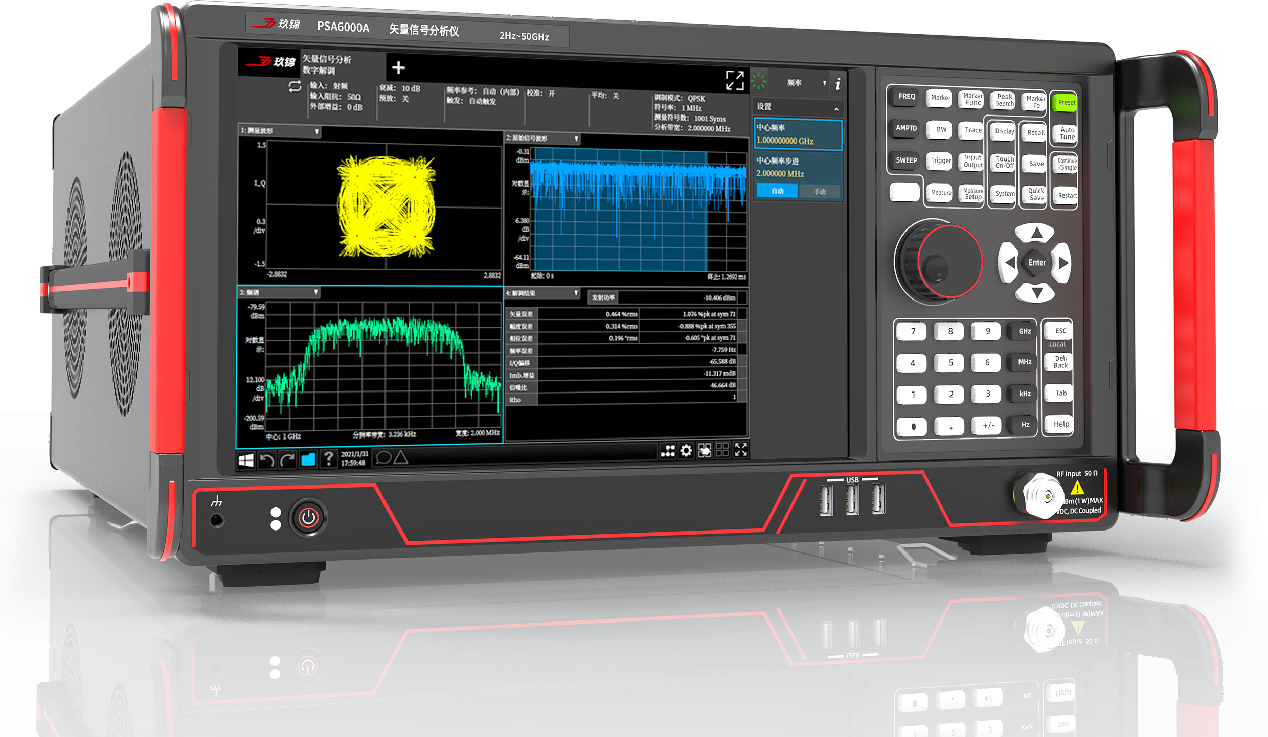Hit the GHz unit key
This screenshot has height=737, width=1268.
[1023, 331]
